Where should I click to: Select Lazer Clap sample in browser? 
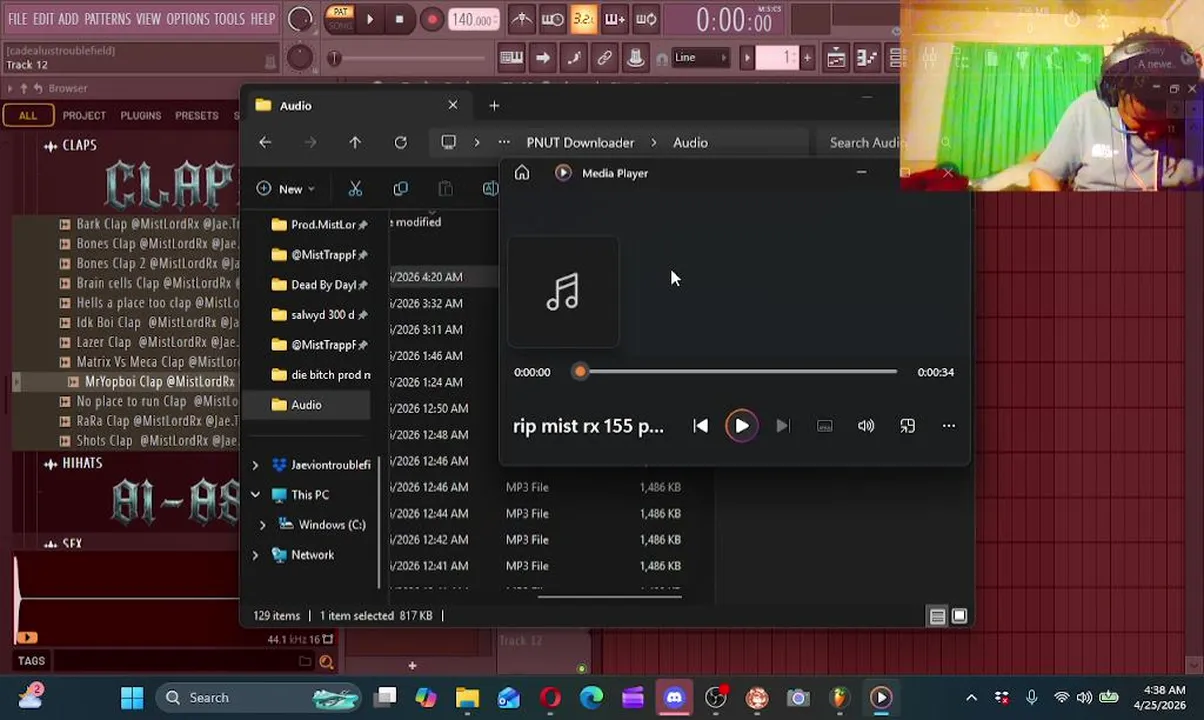pos(149,342)
